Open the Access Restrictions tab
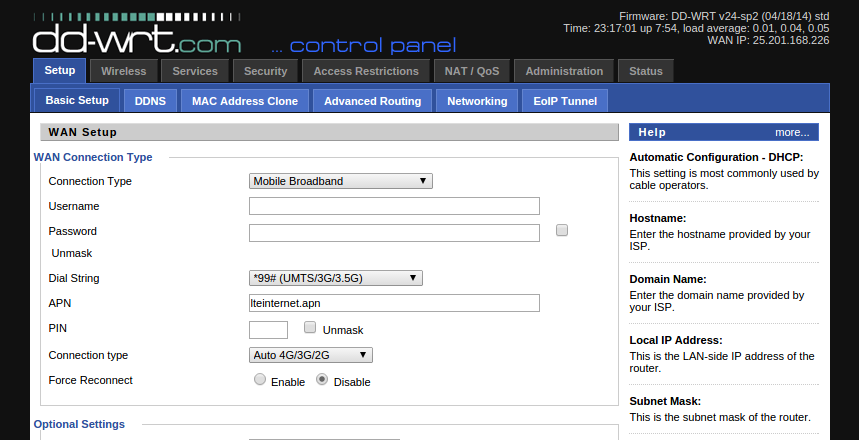 click(366, 71)
